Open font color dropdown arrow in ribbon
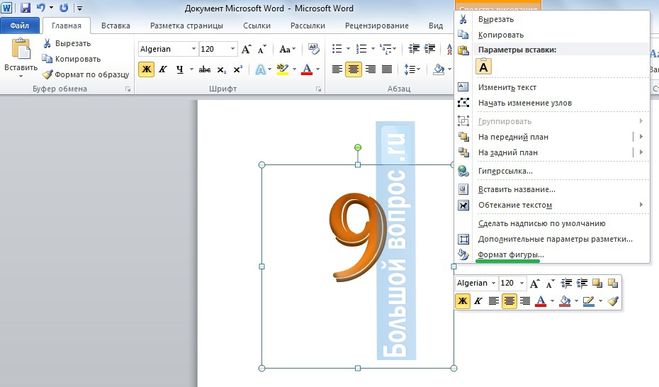Screen dimensions: 659x387 click(318, 69)
